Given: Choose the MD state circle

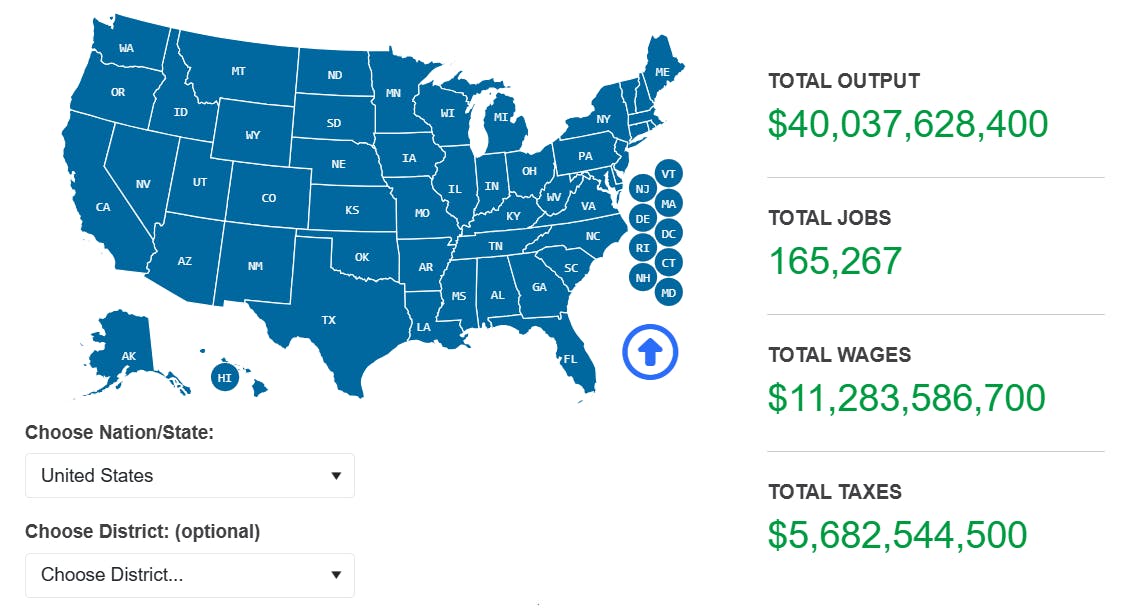Looking at the screenshot, I should tap(669, 292).
